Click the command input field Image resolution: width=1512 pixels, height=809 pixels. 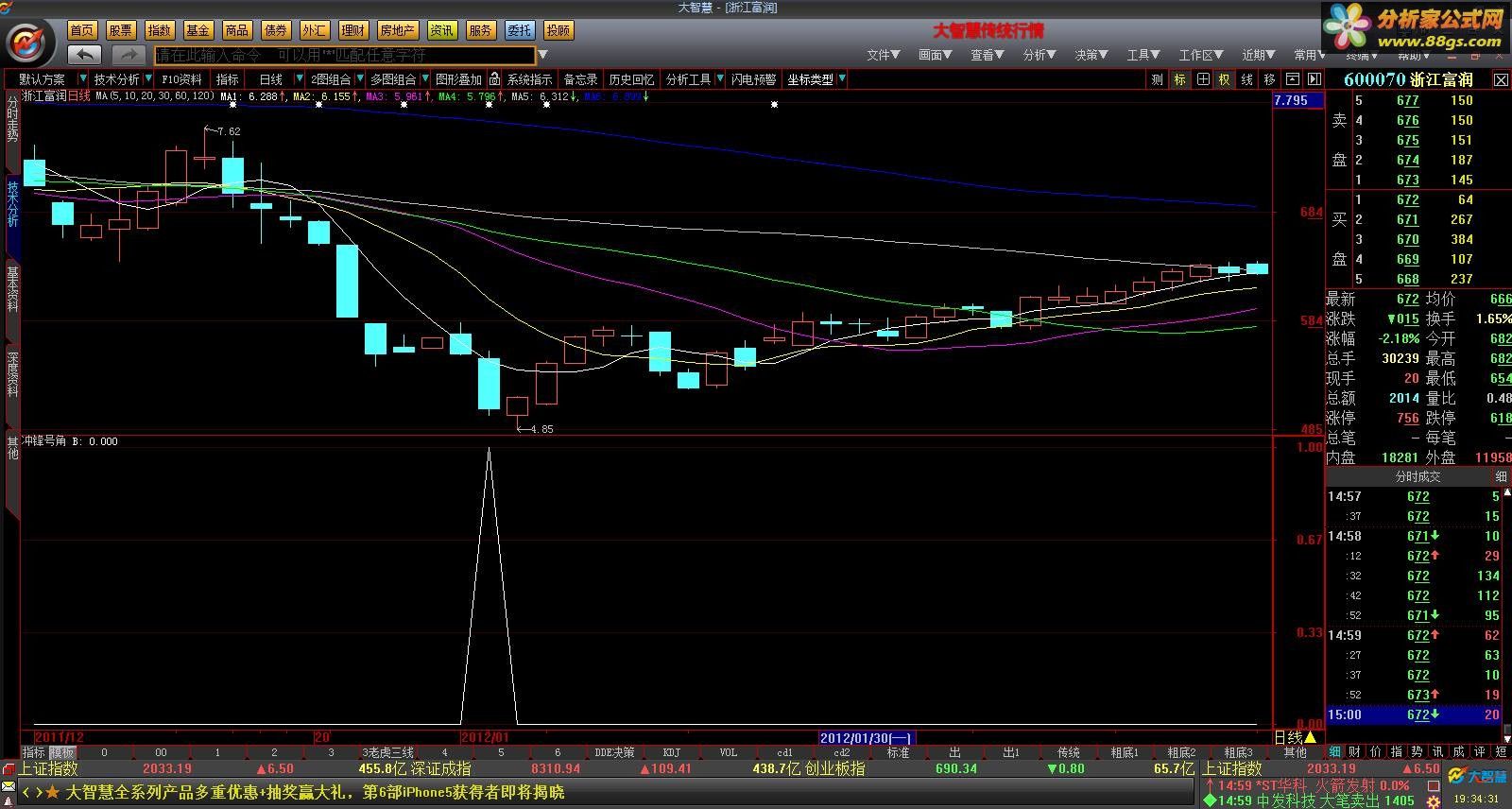pos(345,55)
